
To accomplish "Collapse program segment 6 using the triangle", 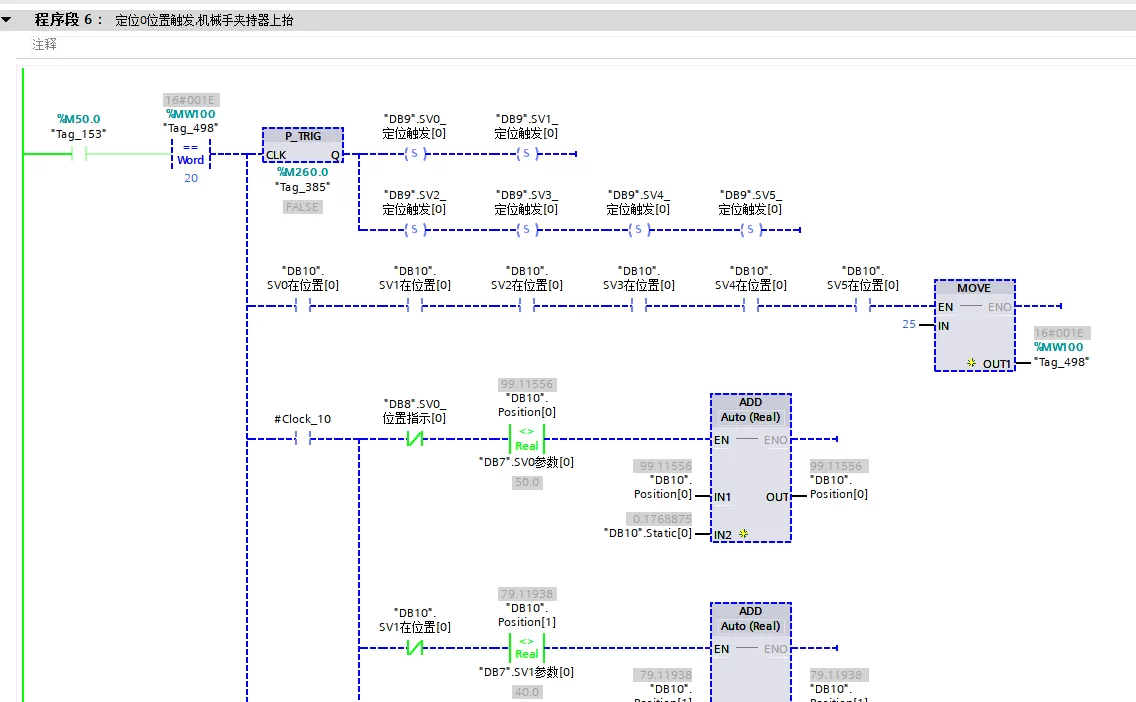I will click(x=7, y=20).
